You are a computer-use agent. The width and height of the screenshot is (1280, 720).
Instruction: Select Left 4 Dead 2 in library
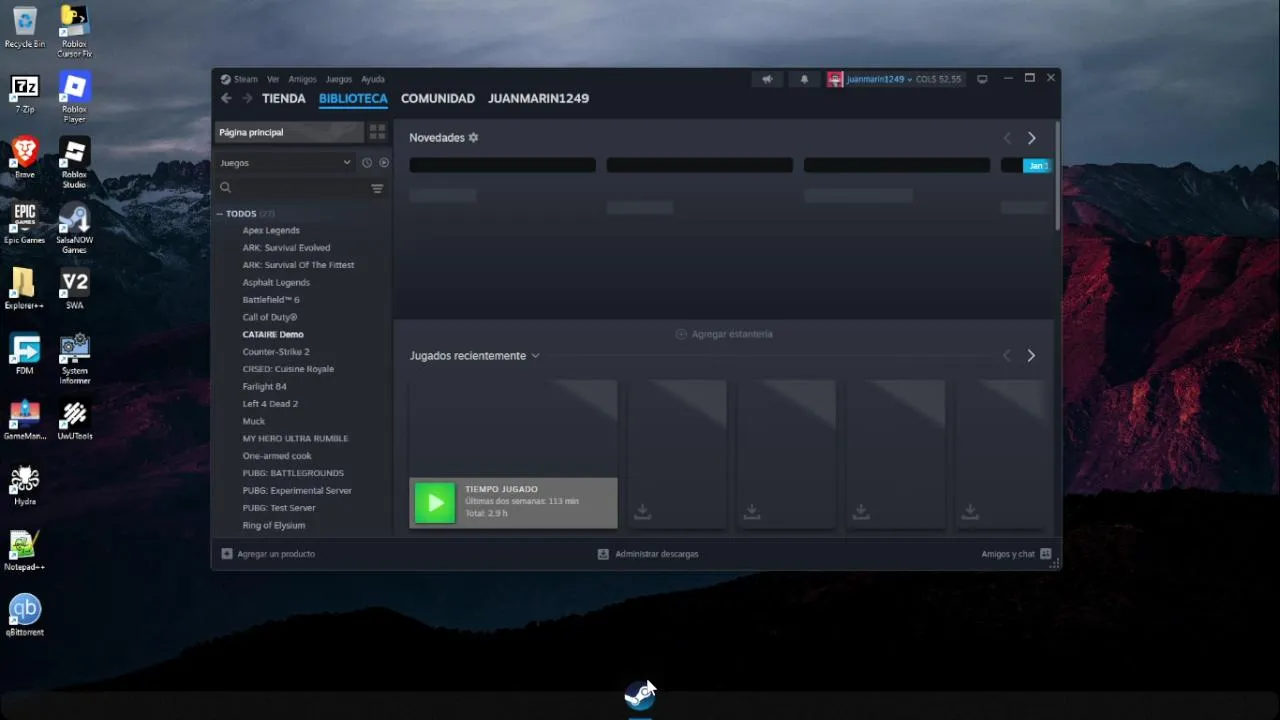pos(270,404)
